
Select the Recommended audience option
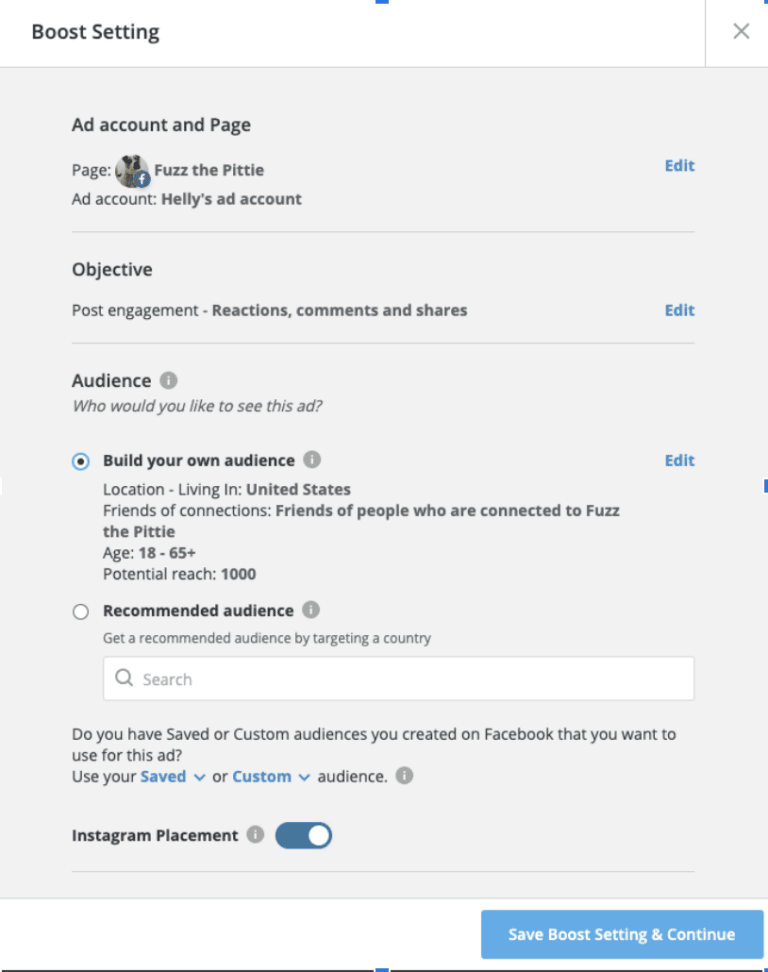[80, 611]
